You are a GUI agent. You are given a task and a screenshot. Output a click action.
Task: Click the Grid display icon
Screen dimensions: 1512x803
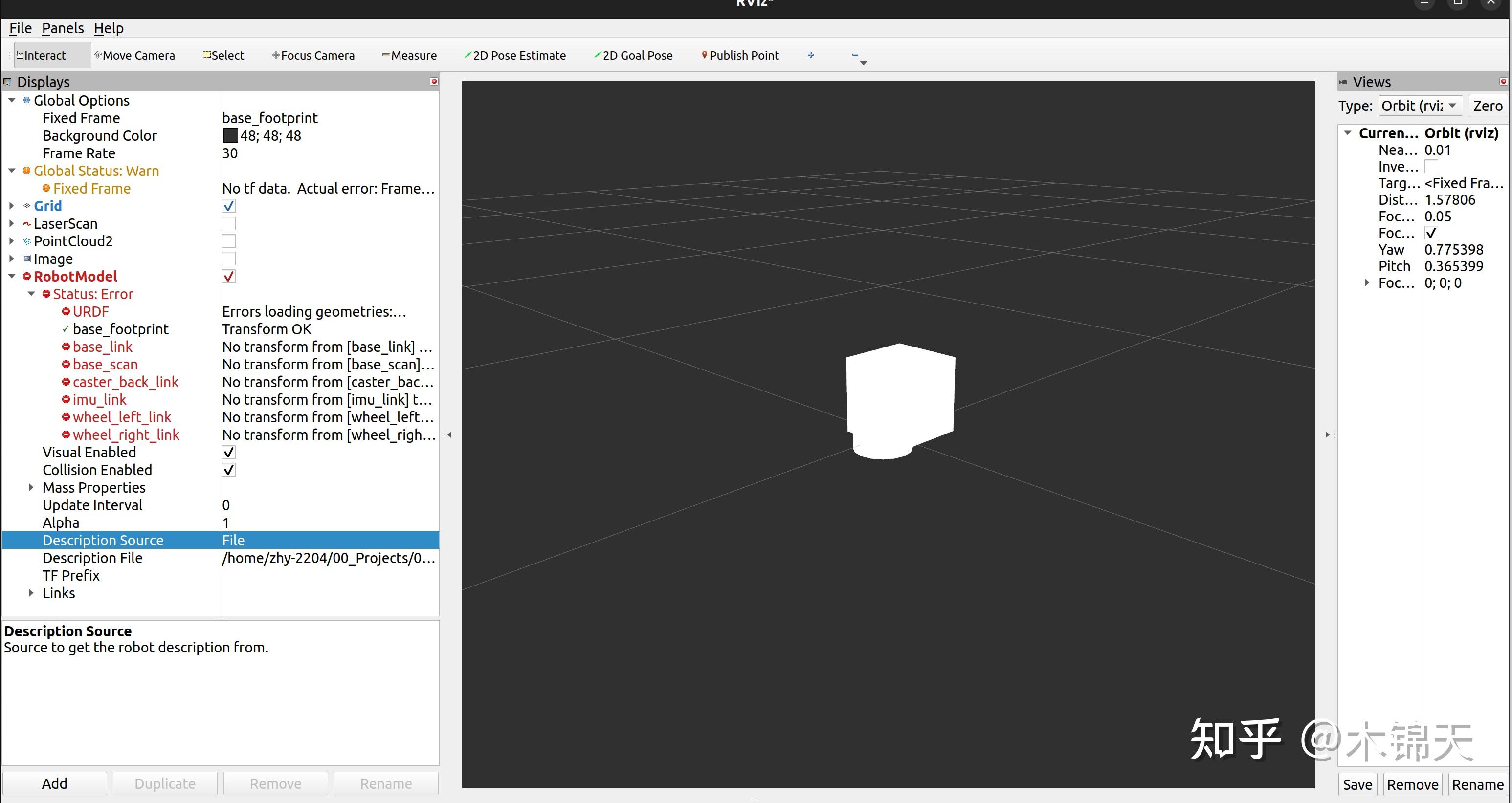26,206
